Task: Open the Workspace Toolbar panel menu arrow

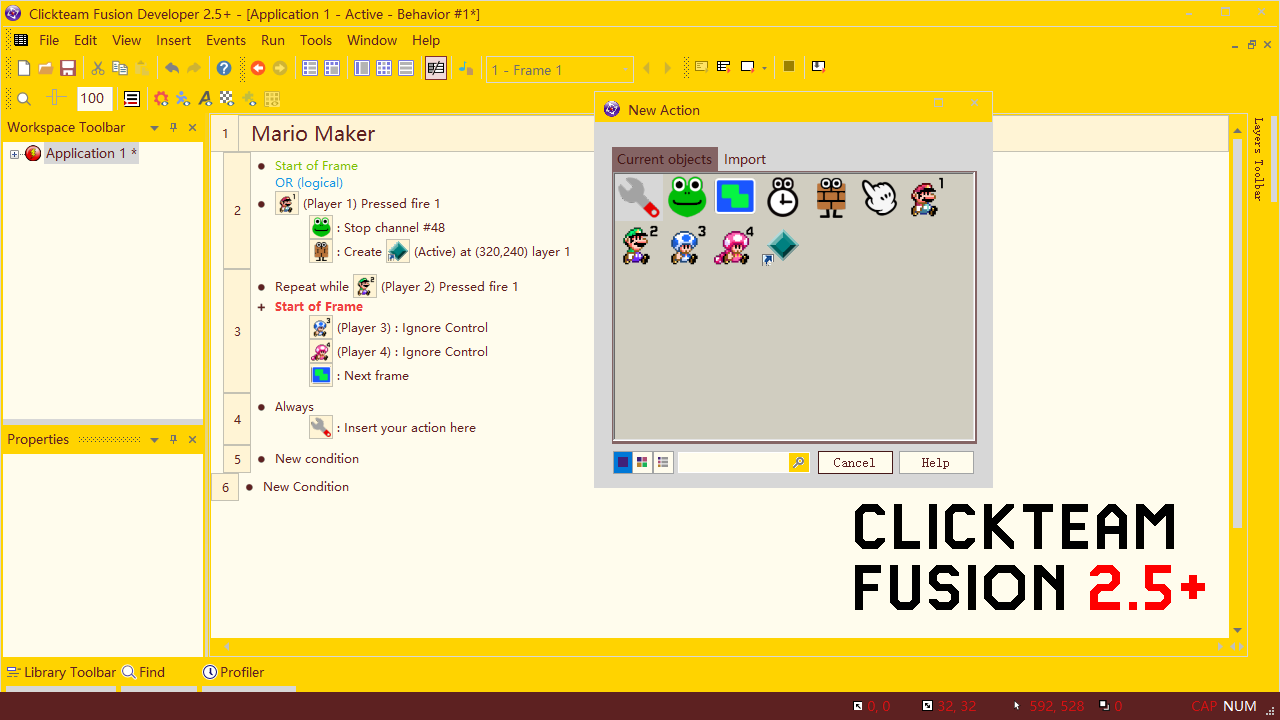Action: pos(154,128)
